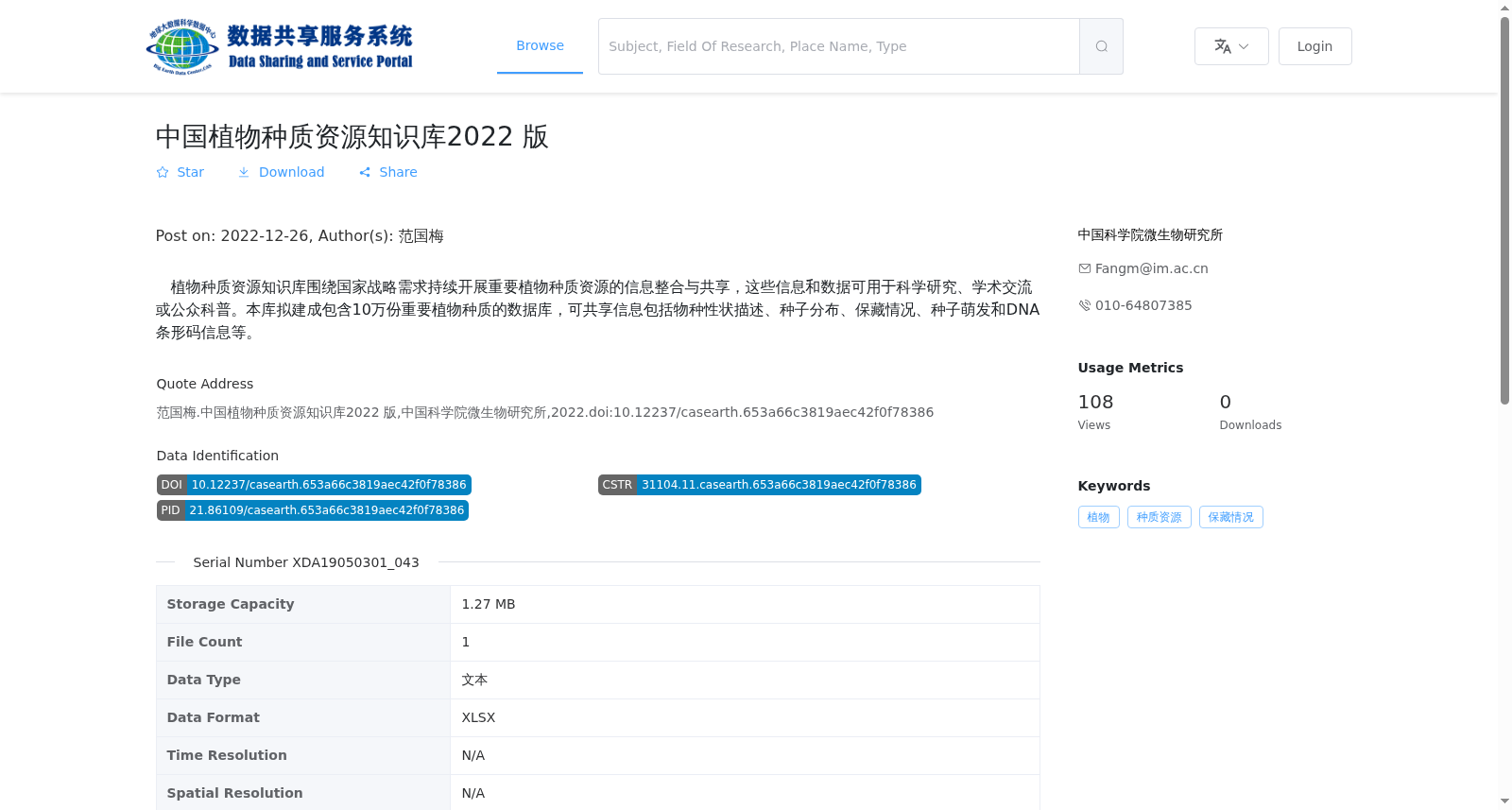Select the keyword tag 种质资源
The height and width of the screenshot is (810, 1512).
tap(1159, 517)
